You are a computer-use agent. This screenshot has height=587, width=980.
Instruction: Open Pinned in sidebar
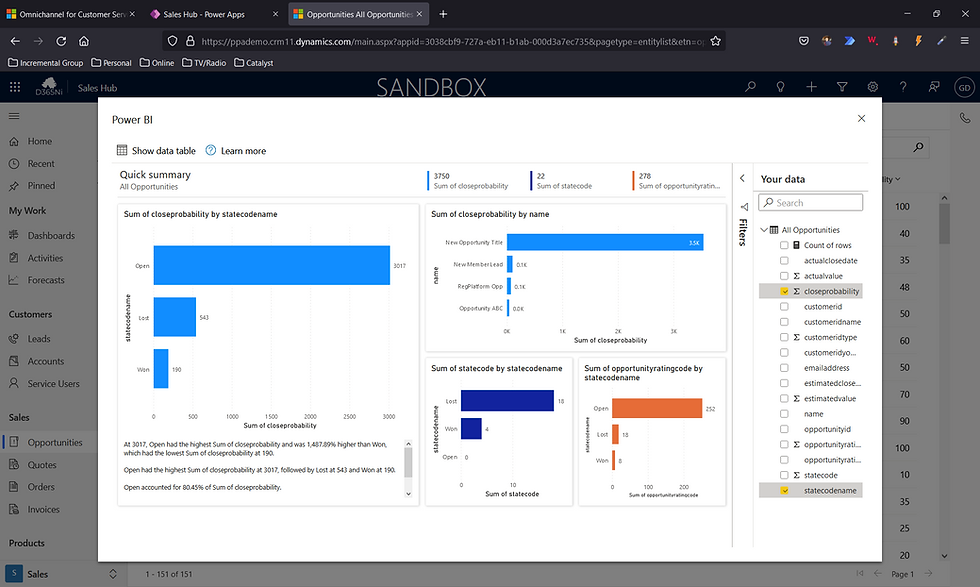tap(41, 186)
